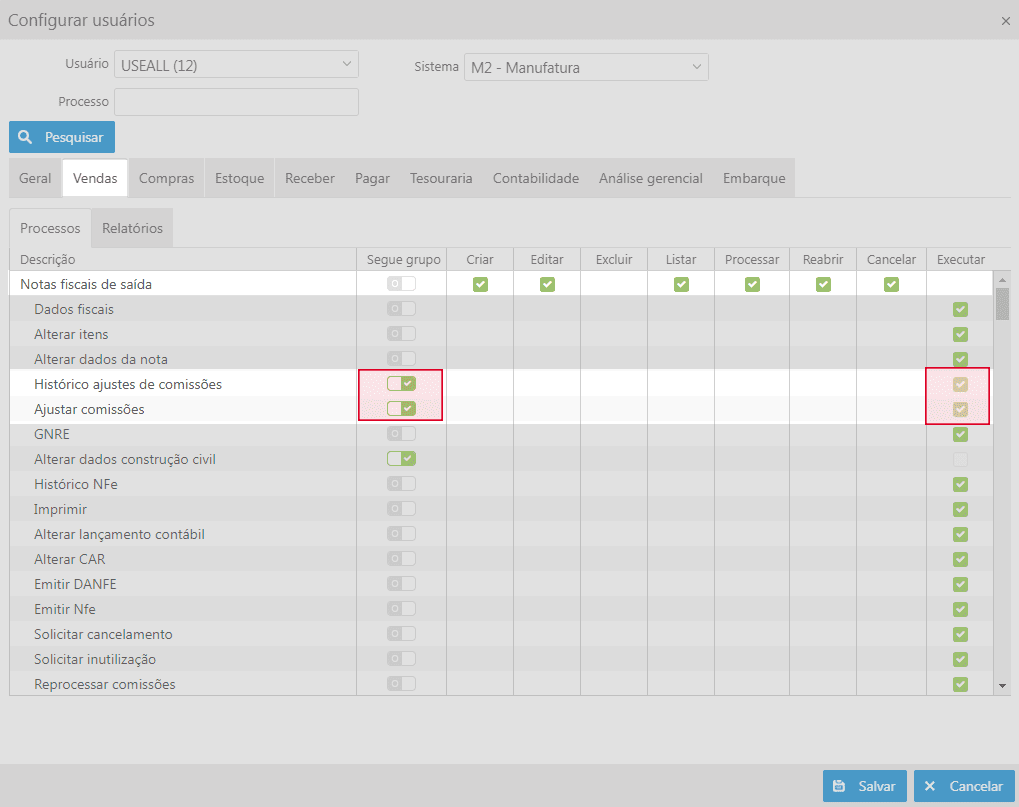
Task: Open the Usuário dropdown
Action: click(x=236, y=66)
